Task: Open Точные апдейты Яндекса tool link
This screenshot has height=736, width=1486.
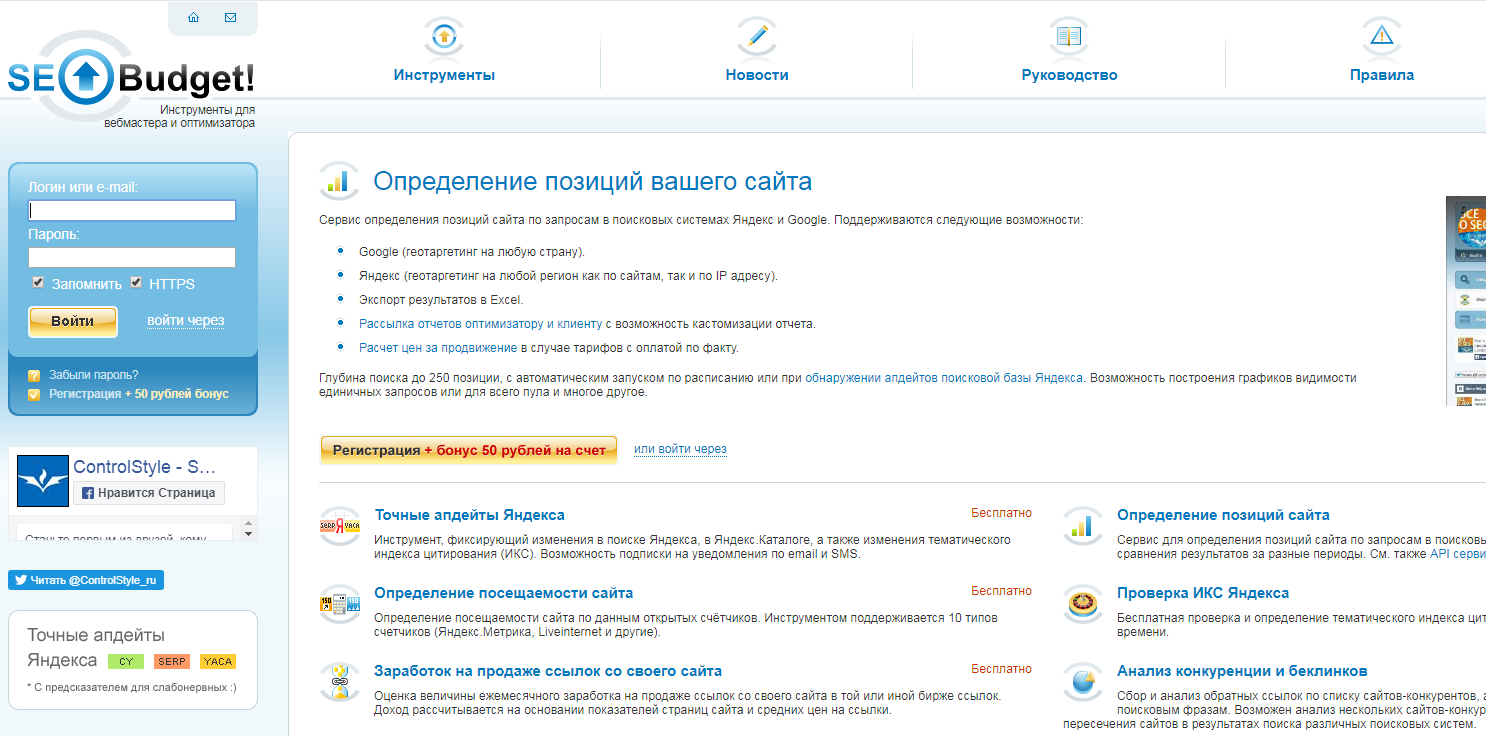Action: click(x=470, y=515)
